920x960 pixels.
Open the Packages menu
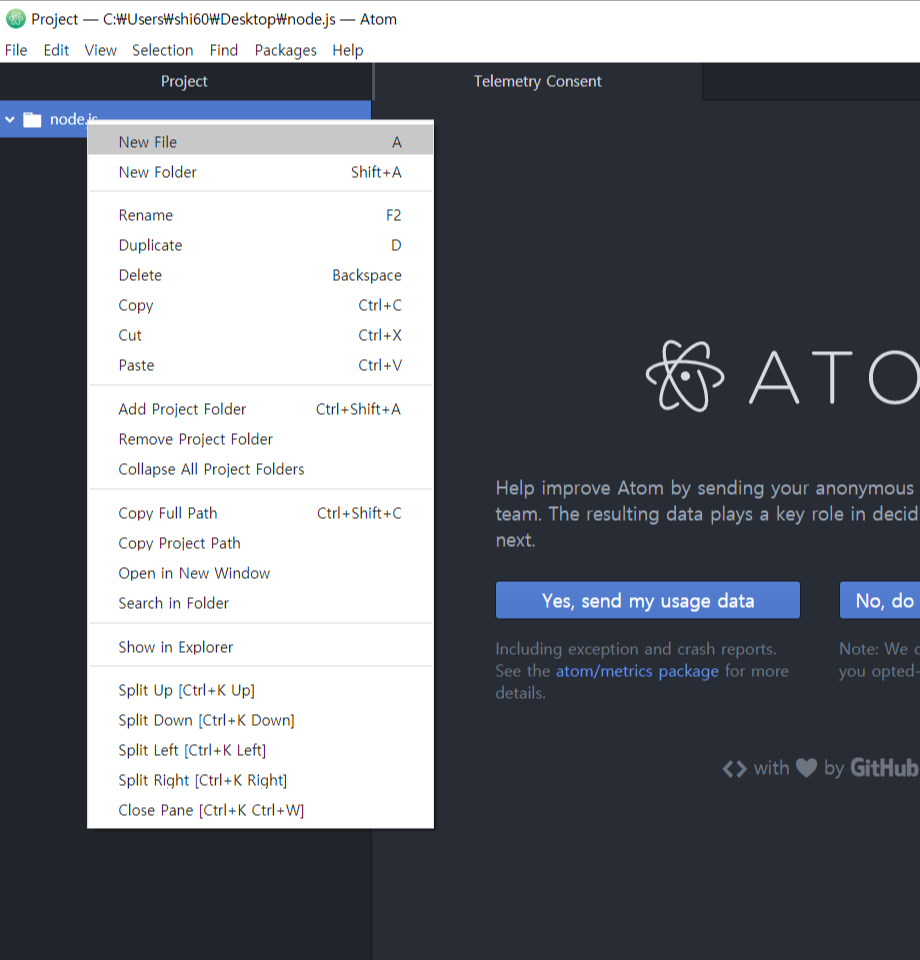pos(285,50)
